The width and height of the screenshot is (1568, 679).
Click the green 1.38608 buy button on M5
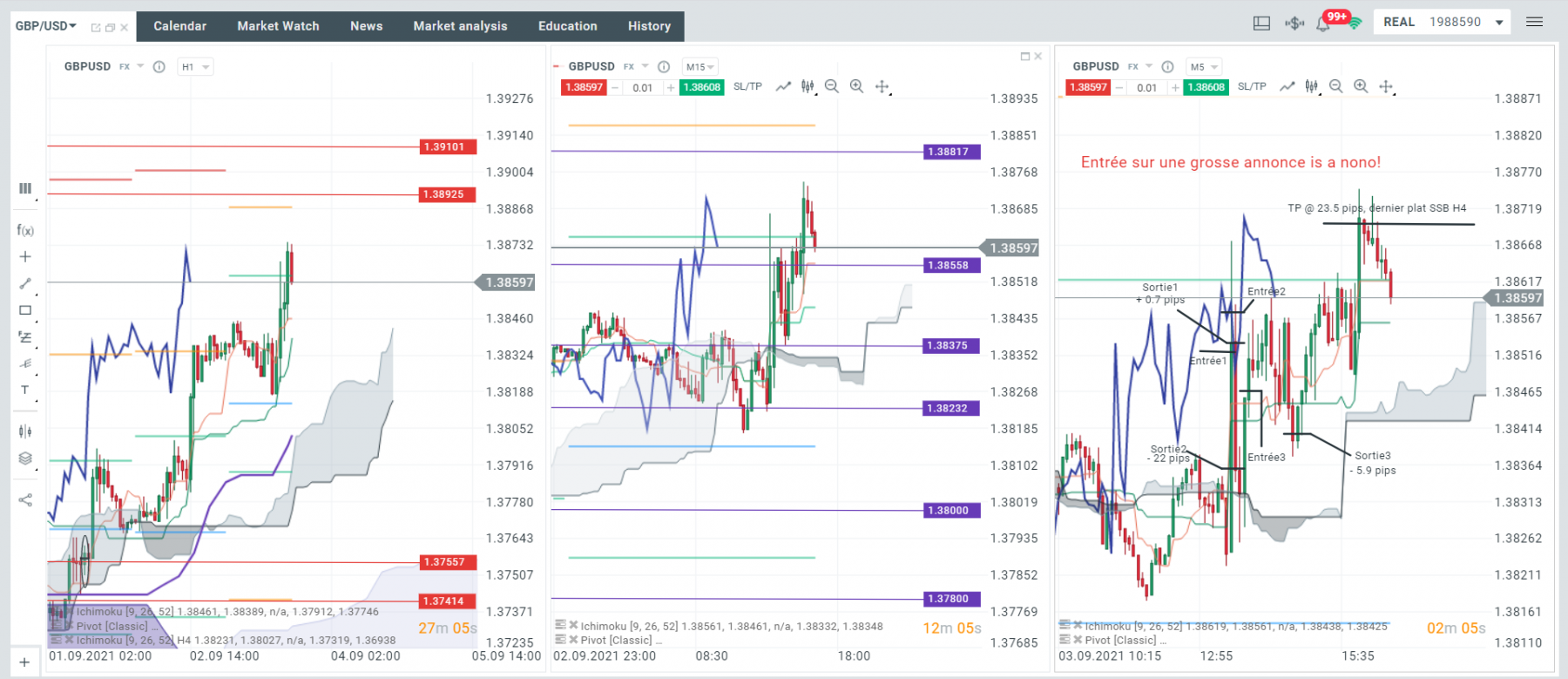pos(1206,87)
